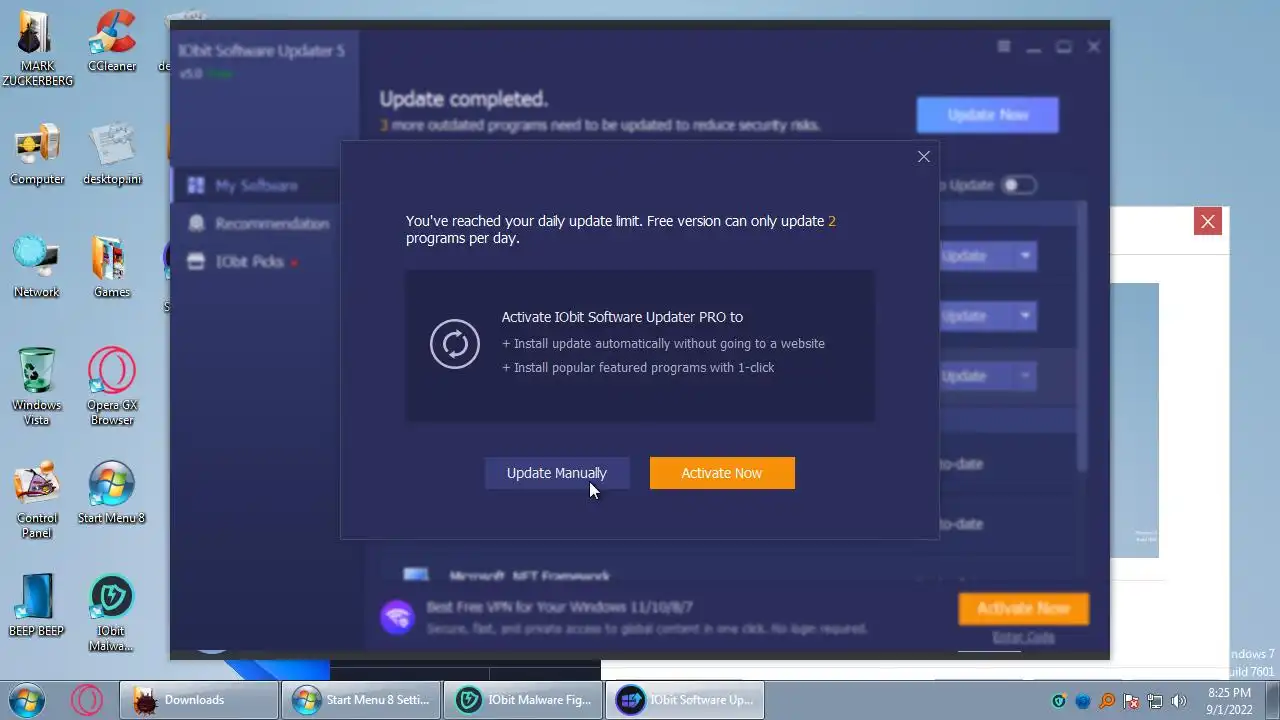Open the CCleaner desktop shortcut

pos(112,41)
